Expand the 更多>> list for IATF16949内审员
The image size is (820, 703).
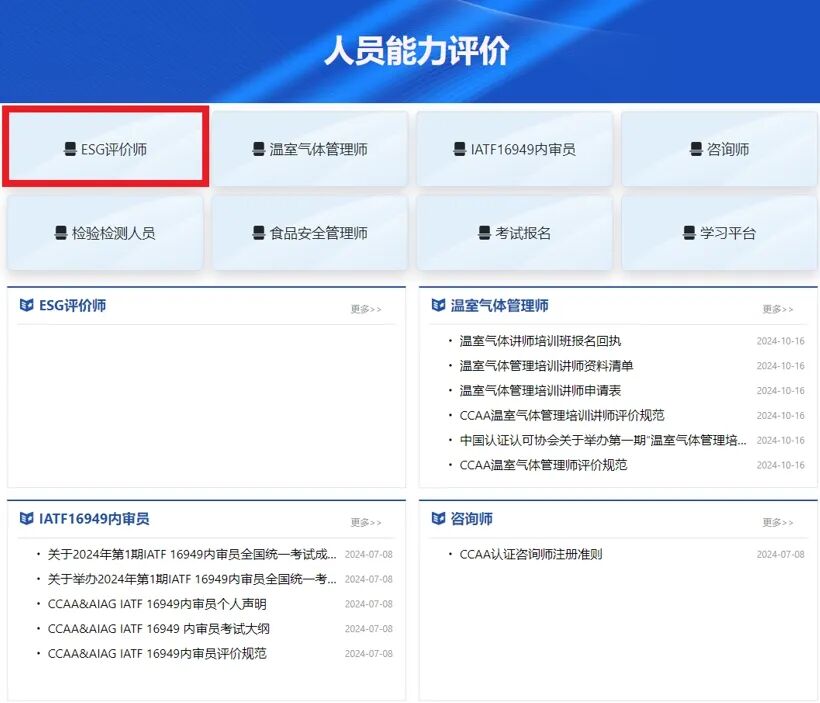pyautogui.click(x=365, y=521)
